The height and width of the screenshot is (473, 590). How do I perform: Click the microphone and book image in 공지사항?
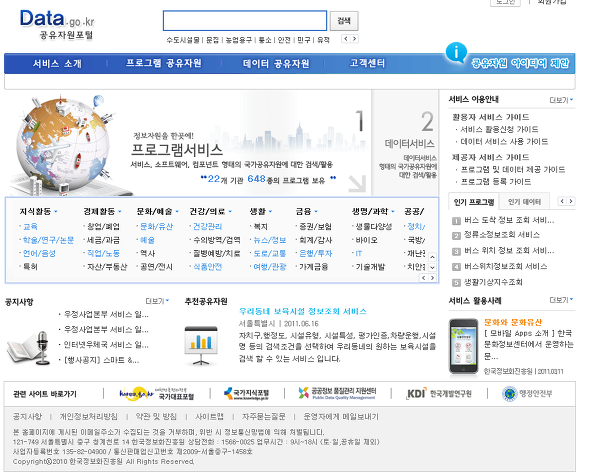click(29, 348)
